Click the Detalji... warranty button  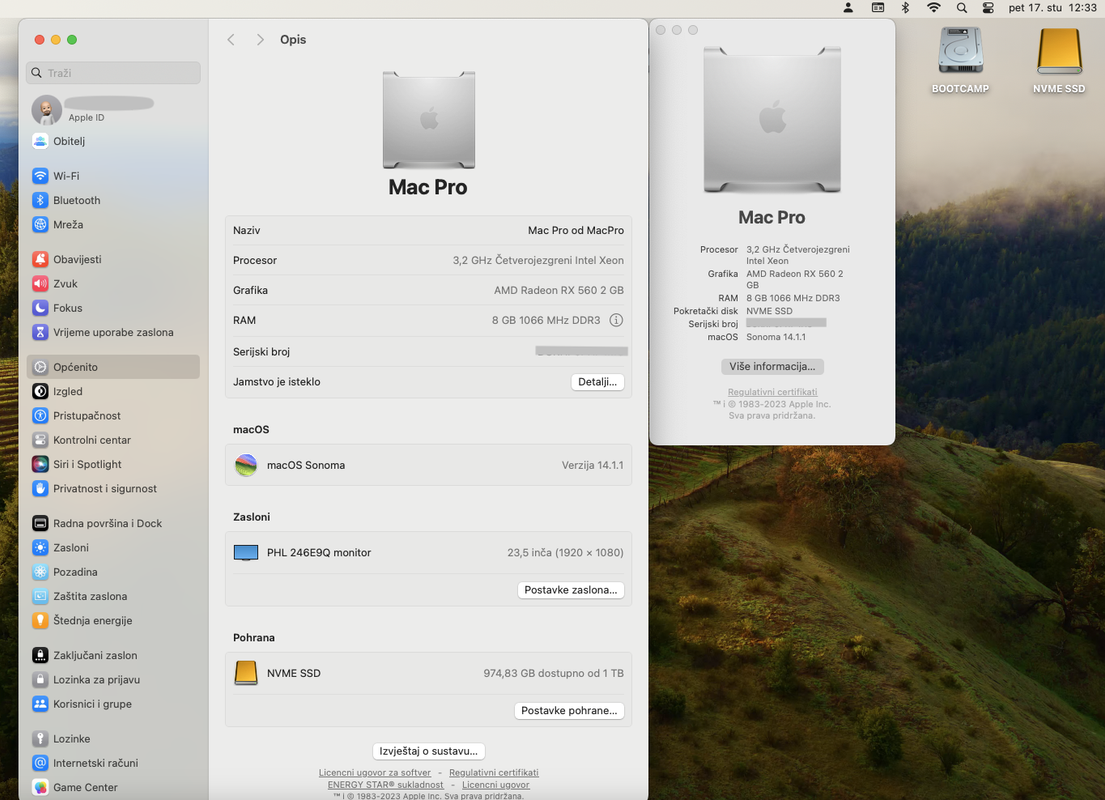point(597,382)
